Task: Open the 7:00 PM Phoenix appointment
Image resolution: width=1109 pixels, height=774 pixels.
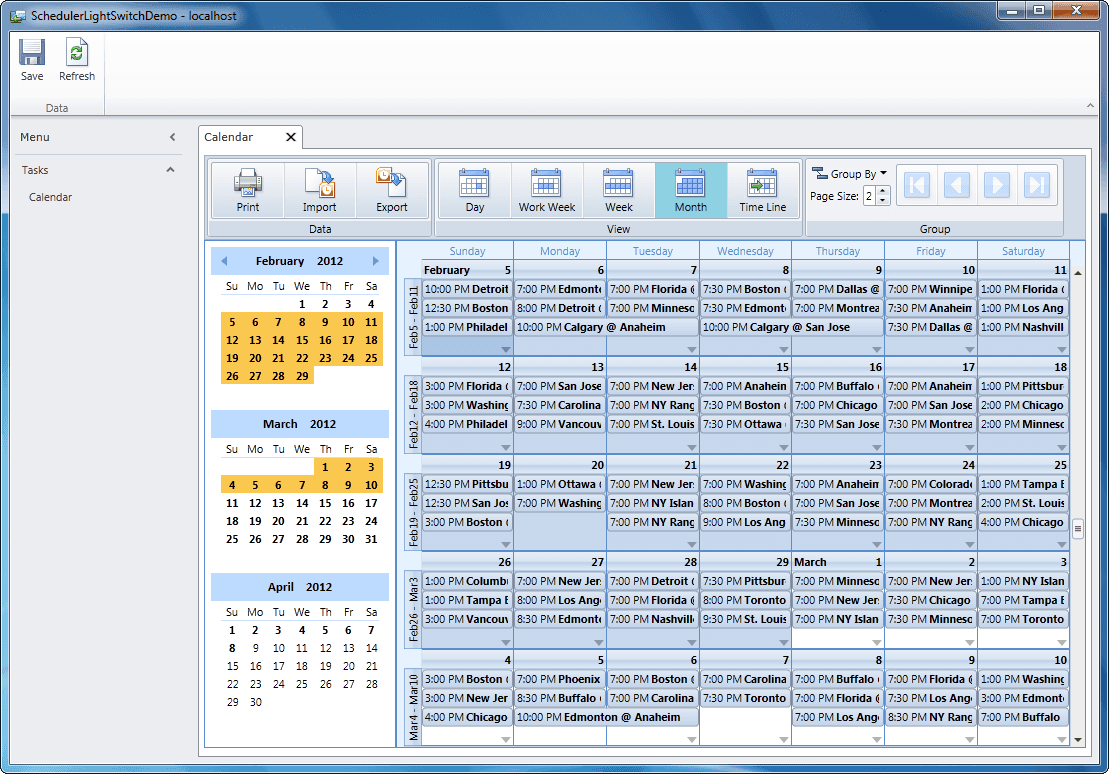Action: click(559, 678)
